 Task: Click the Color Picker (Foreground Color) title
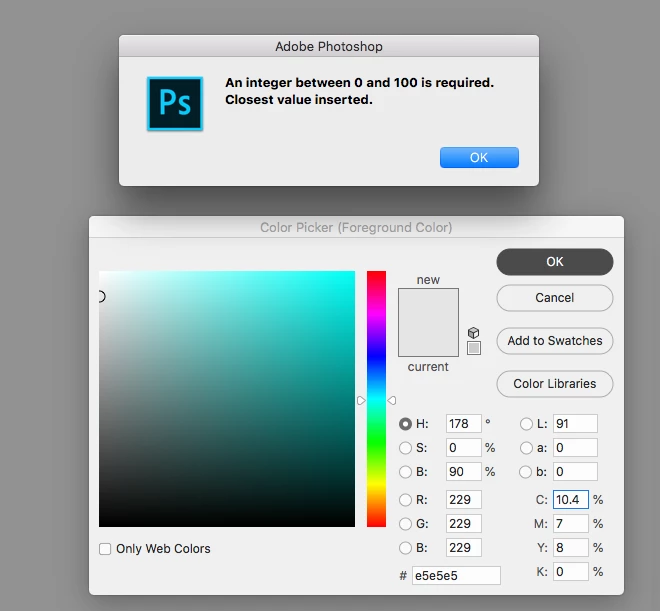click(356, 228)
